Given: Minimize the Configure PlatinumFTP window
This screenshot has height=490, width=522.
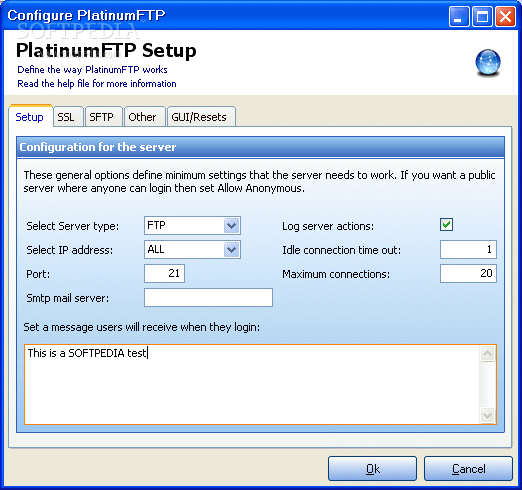Looking at the screenshot, I should 459,16.
